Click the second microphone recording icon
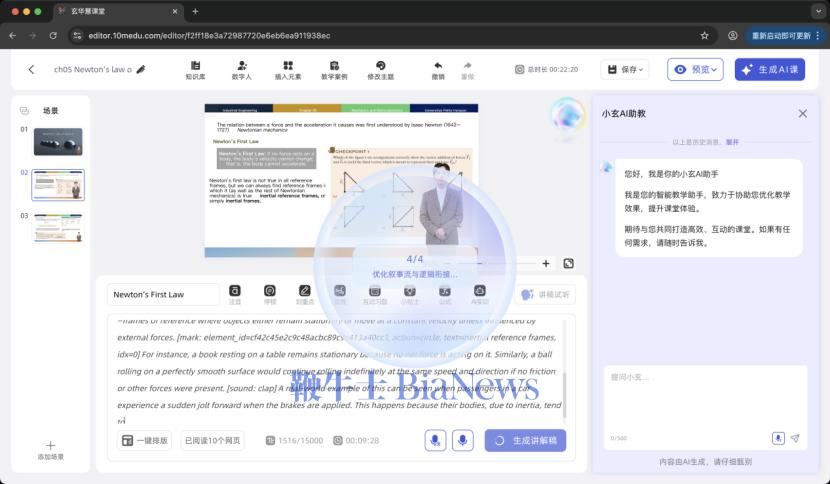This screenshot has height=484, width=830. [463, 441]
